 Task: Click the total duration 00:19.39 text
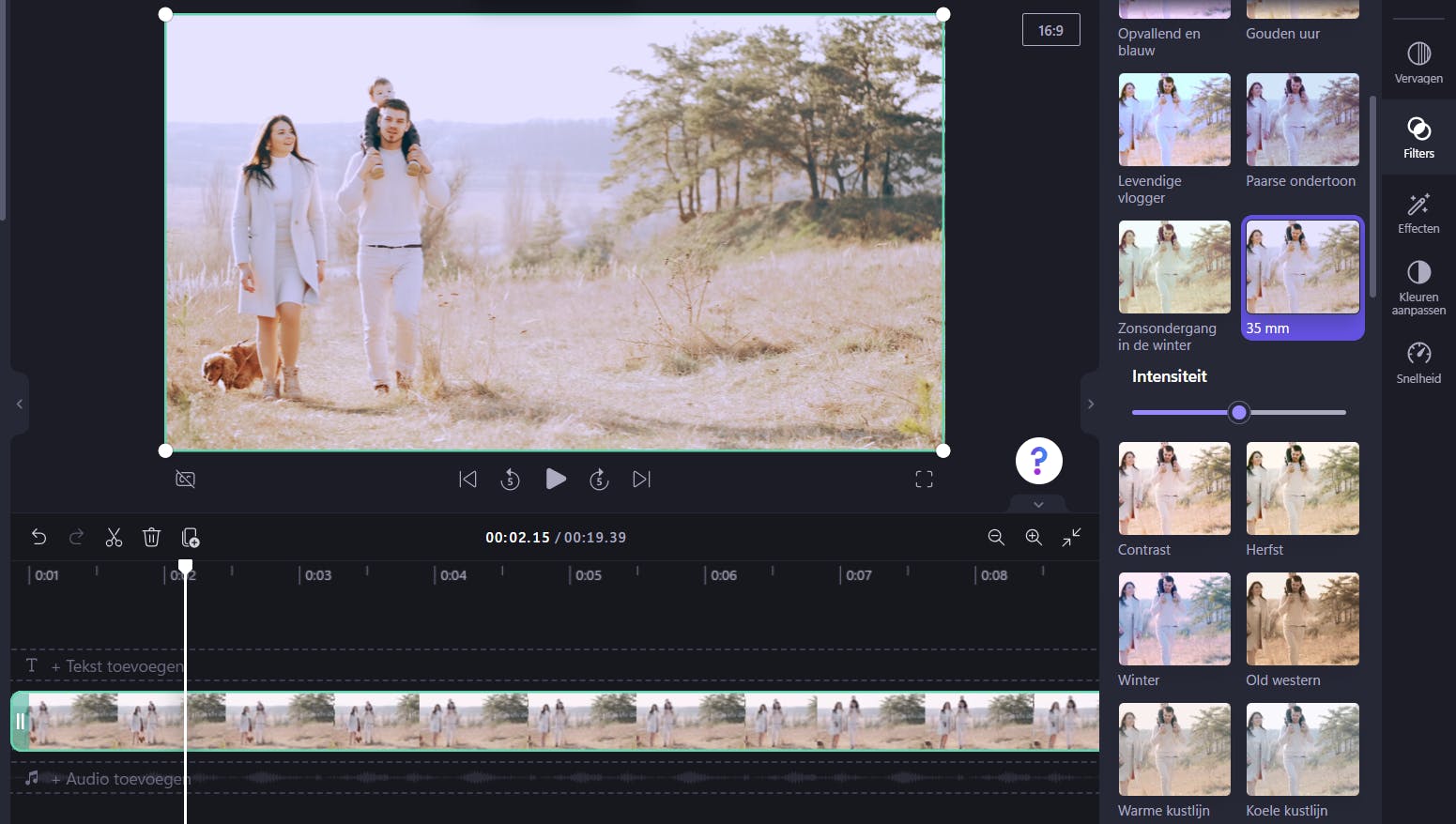tap(595, 537)
